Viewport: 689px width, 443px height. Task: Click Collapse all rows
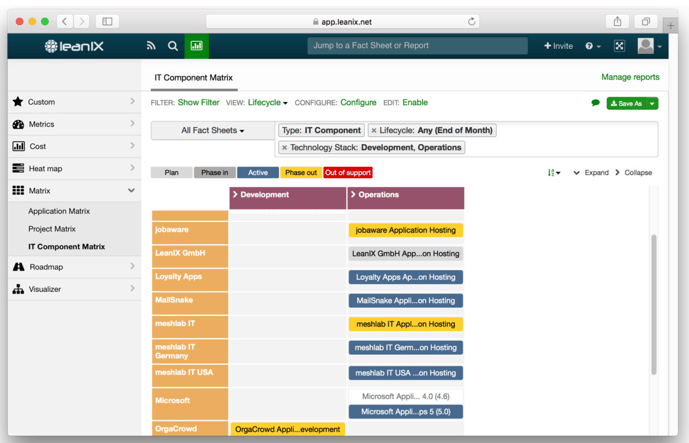[x=633, y=173]
